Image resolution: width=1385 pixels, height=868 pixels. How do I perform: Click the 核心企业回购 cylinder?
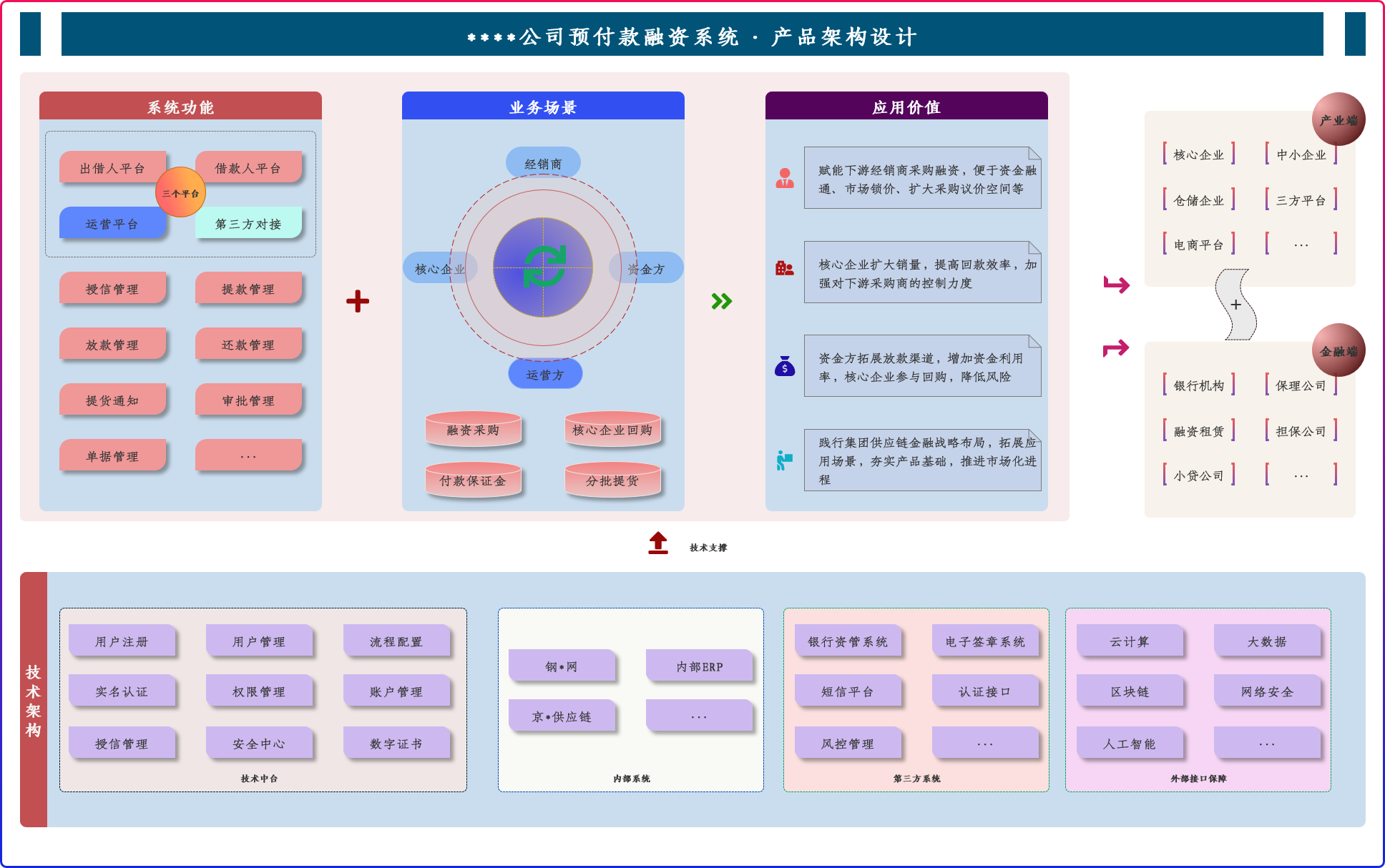pyautogui.click(x=612, y=429)
